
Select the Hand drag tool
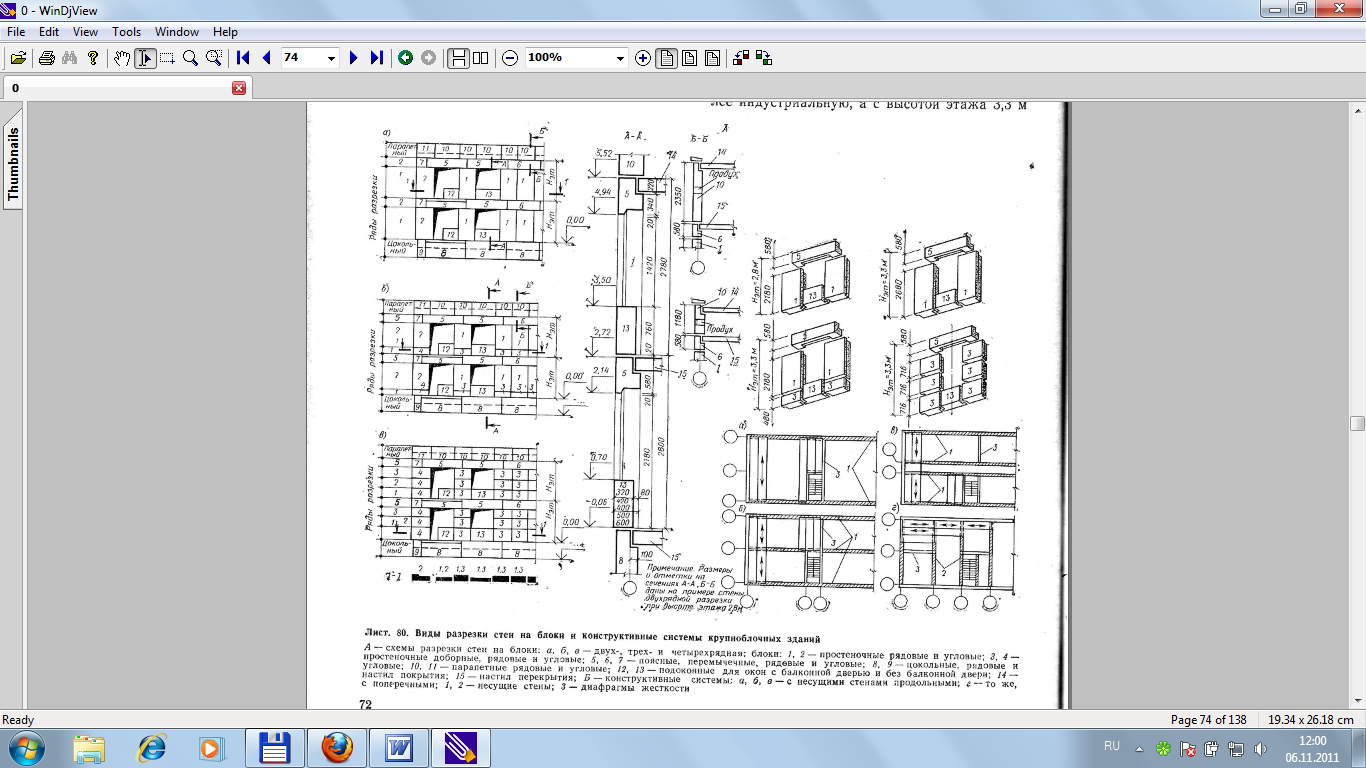click(122, 58)
